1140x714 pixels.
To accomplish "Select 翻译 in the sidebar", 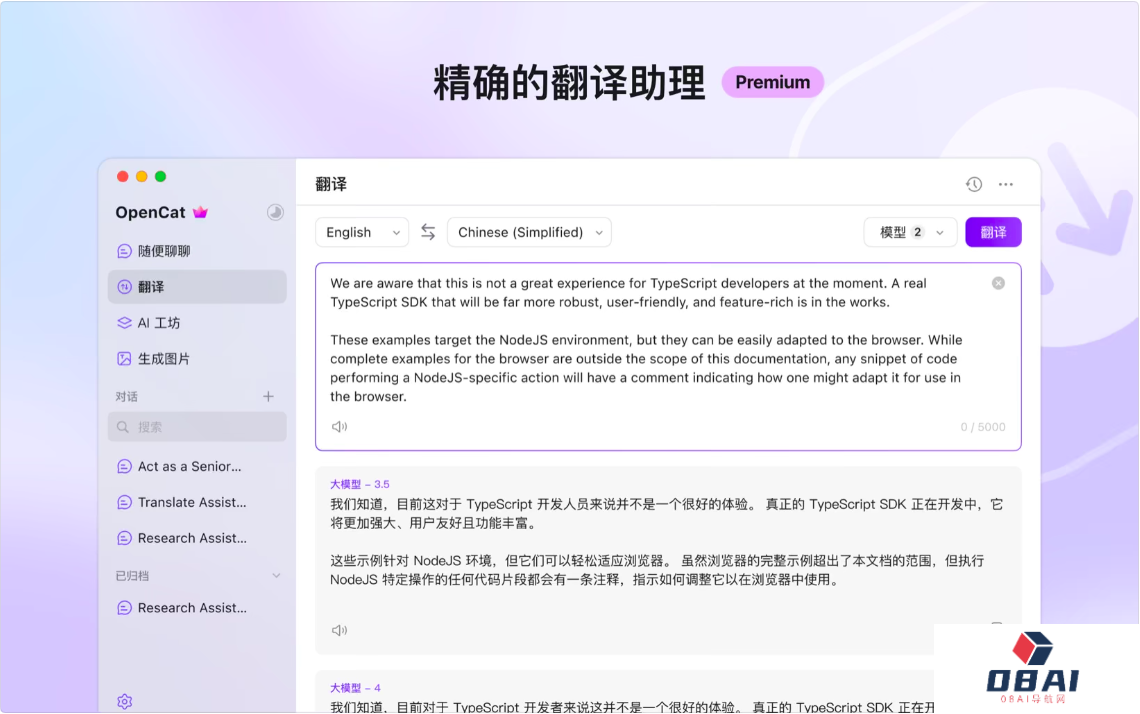I will [x=197, y=286].
